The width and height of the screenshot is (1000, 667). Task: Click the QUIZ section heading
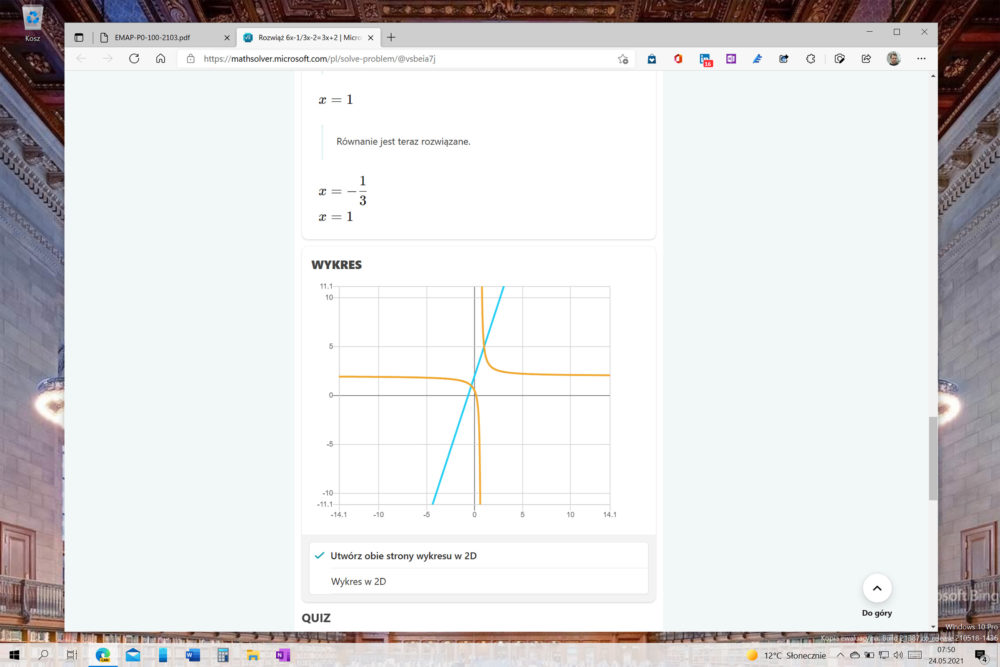pos(316,618)
